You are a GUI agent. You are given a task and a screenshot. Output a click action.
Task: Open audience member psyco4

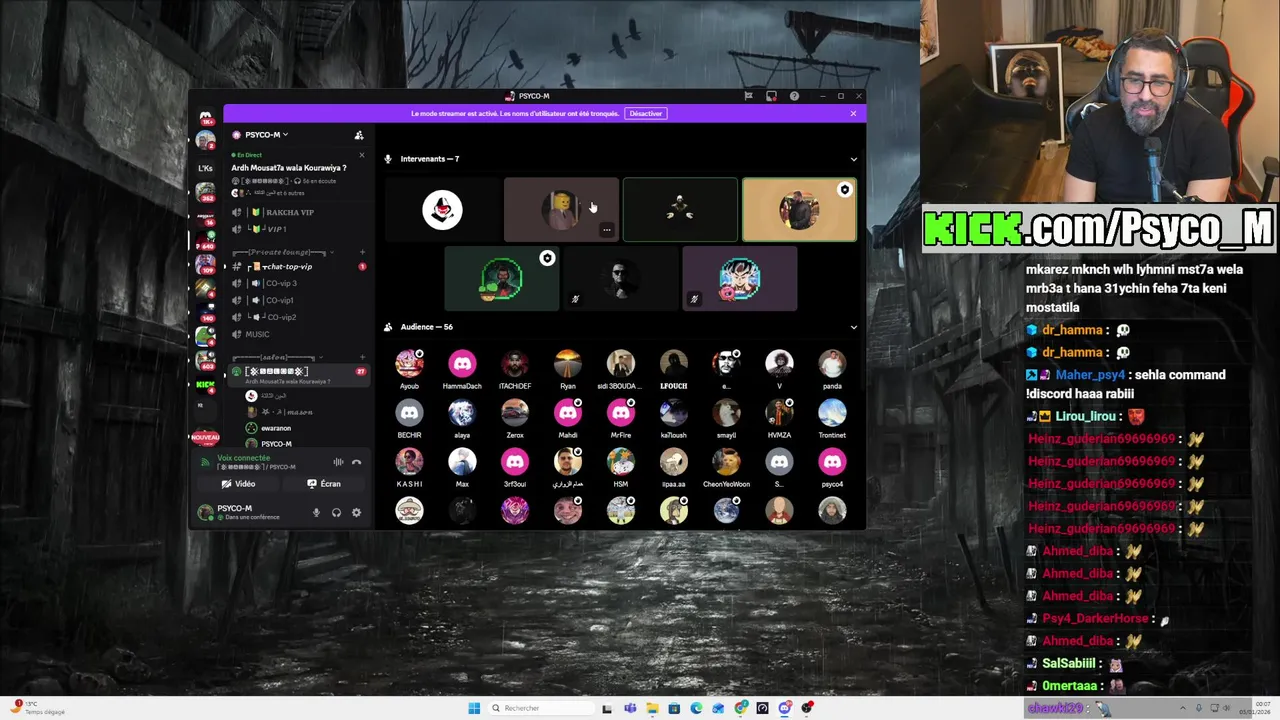[x=832, y=466]
